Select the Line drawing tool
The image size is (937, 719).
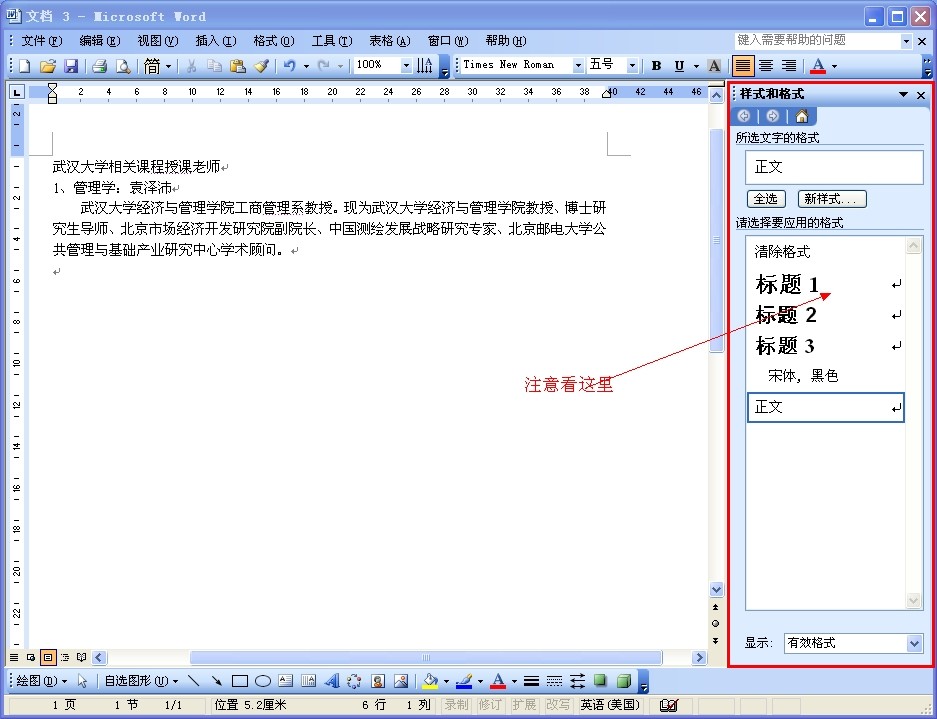194,681
